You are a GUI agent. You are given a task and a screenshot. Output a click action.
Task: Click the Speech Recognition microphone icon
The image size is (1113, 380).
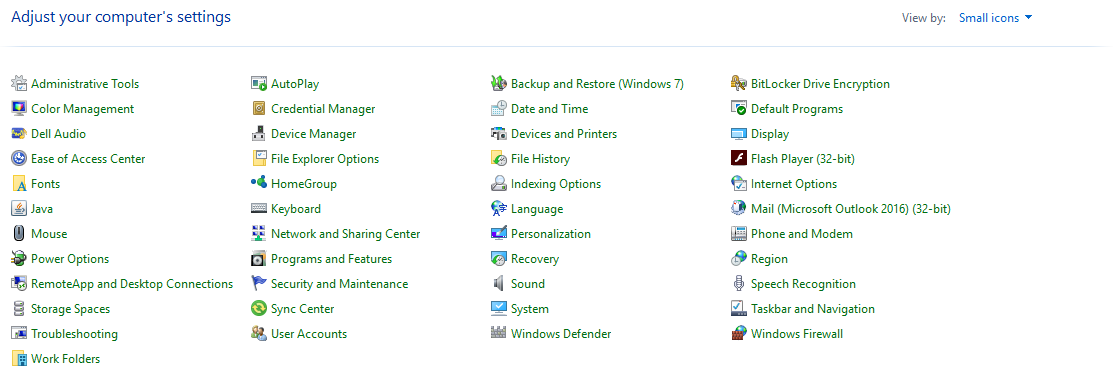coord(739,283)
